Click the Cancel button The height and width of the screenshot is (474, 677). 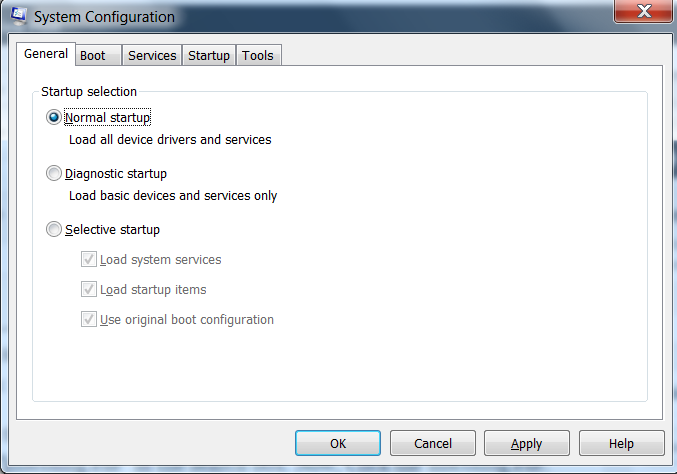click(432, 443)
